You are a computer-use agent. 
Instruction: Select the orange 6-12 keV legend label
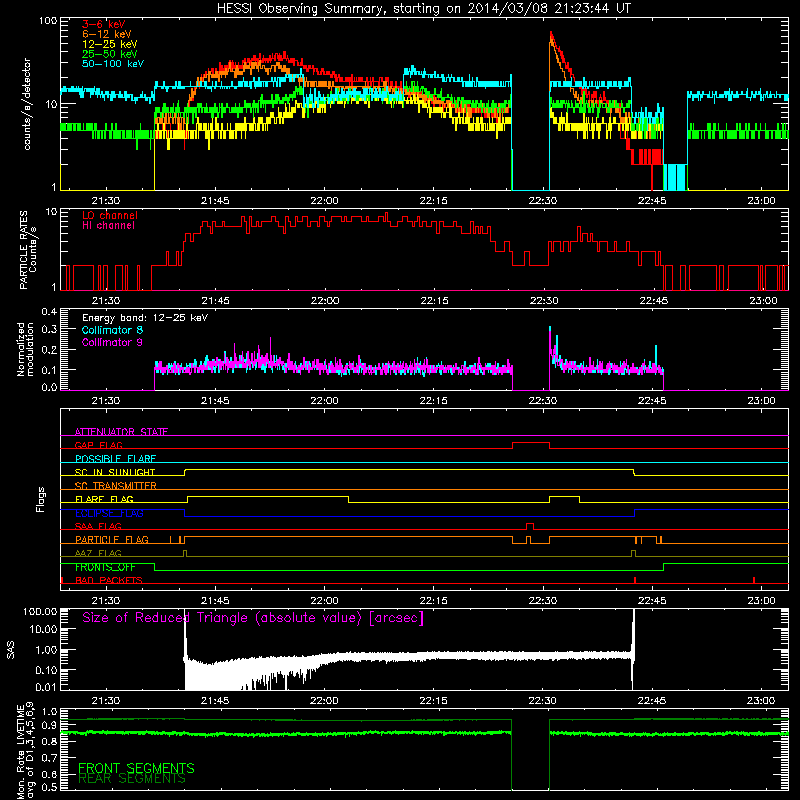point(107,34)
